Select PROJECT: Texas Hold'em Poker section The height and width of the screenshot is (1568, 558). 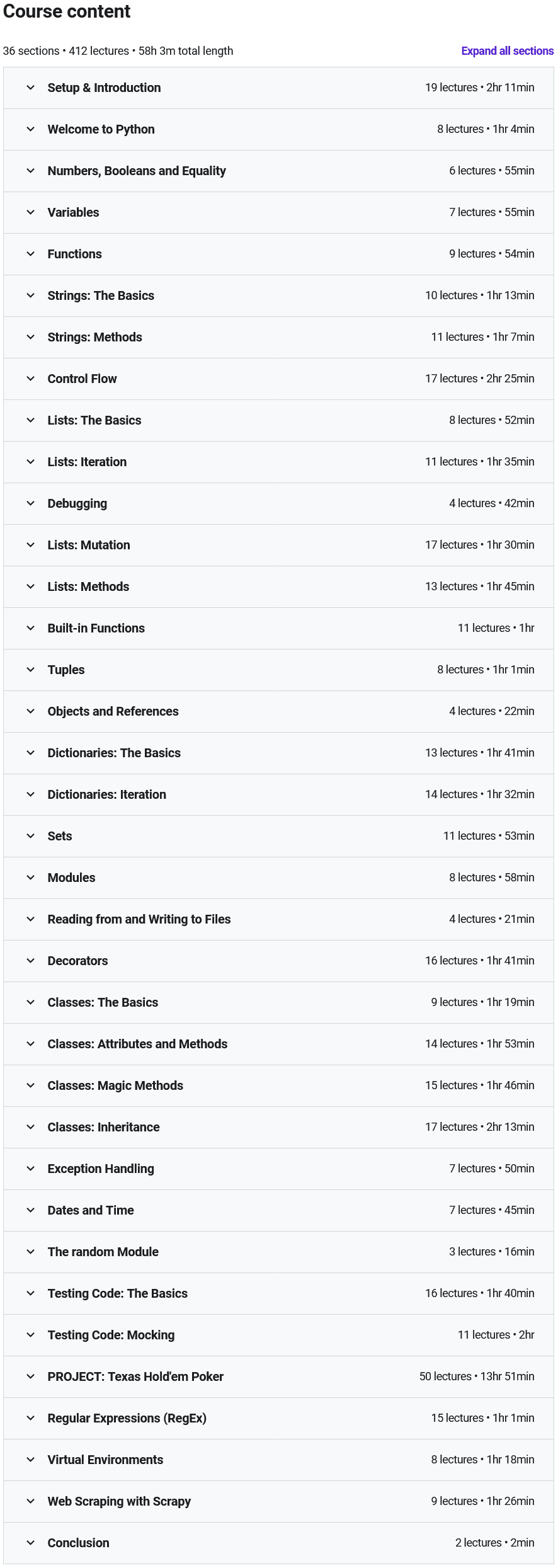(x=135, y=1376)
